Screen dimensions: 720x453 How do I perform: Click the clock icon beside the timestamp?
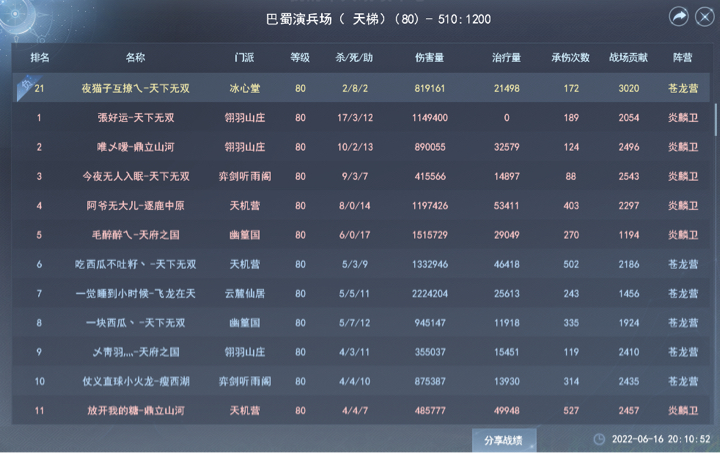[599, 439]
